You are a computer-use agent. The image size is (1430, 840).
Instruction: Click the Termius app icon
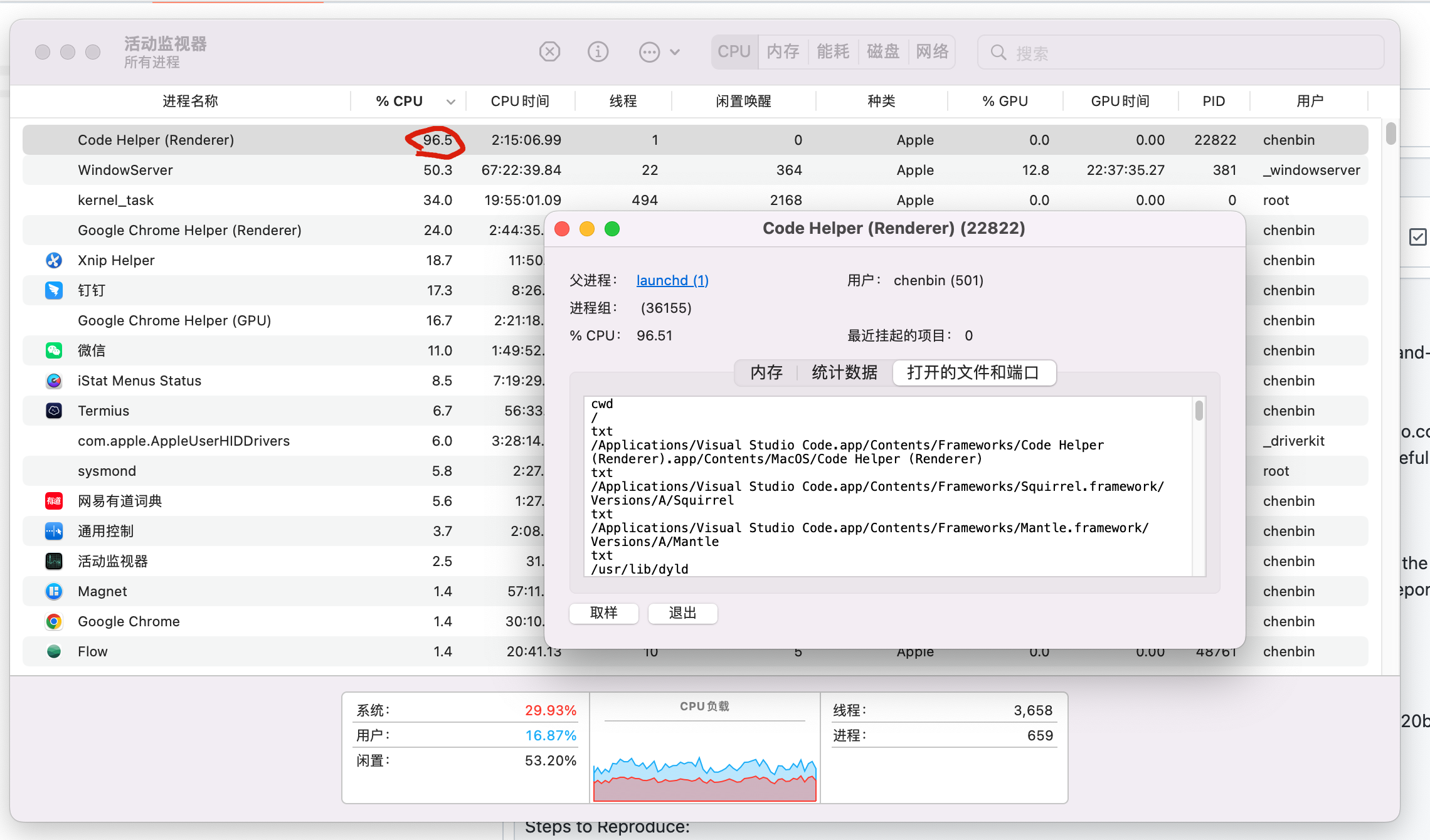pos(54,411)
